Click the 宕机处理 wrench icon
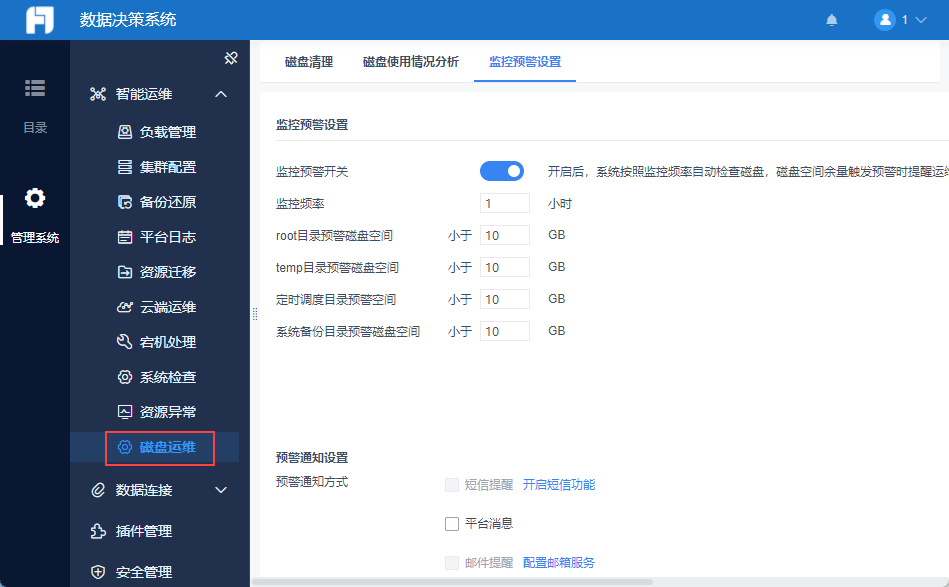 (x=125, y=342)
